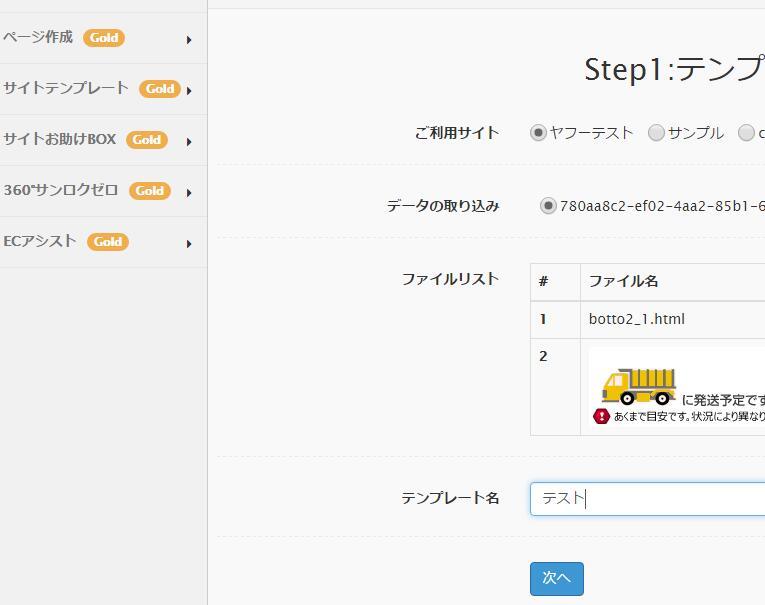
Task: Open the サイトお助けBOX sidebar menu
Action: click(103, 141)
